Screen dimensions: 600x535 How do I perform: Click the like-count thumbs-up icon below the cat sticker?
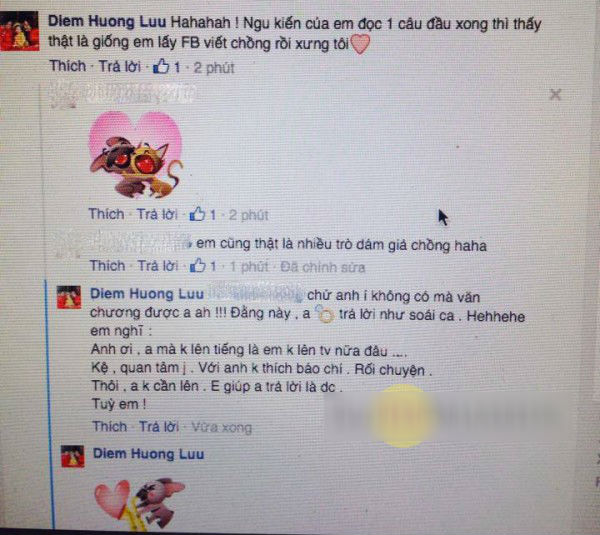coord(197,214)
